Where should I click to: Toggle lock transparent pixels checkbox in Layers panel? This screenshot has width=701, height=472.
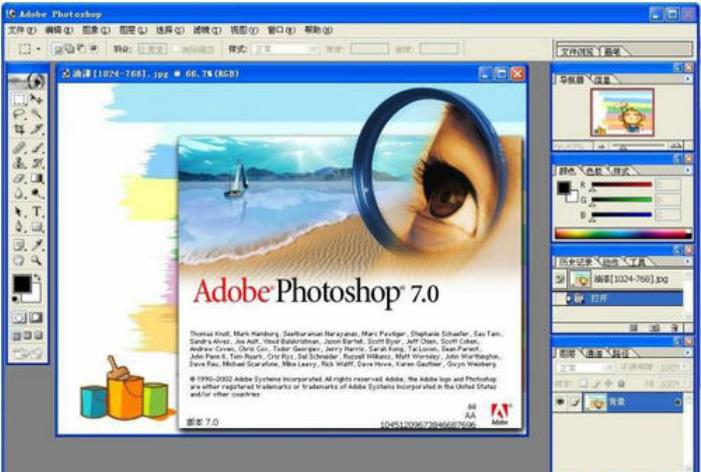583,384
